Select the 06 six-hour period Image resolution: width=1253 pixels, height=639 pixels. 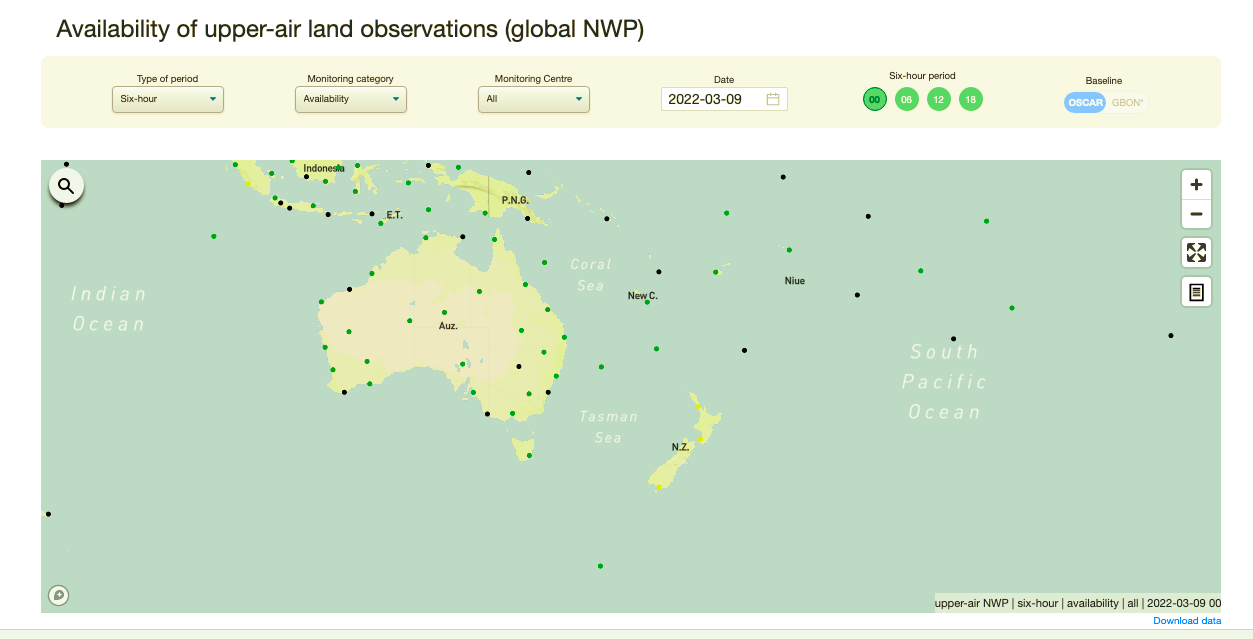click(906, 99)
